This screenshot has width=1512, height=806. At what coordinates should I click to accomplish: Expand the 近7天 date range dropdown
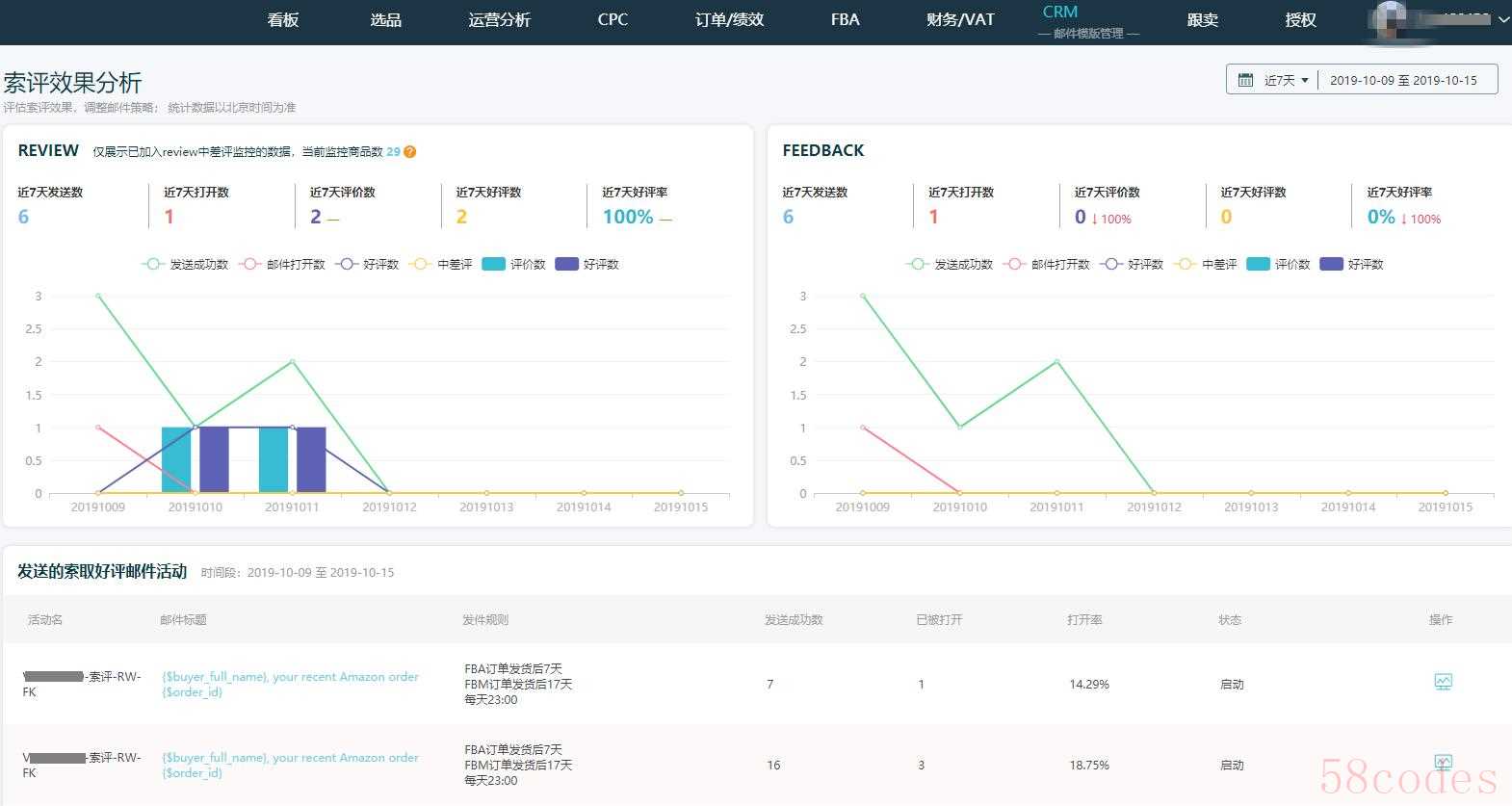pos(1286,80)
